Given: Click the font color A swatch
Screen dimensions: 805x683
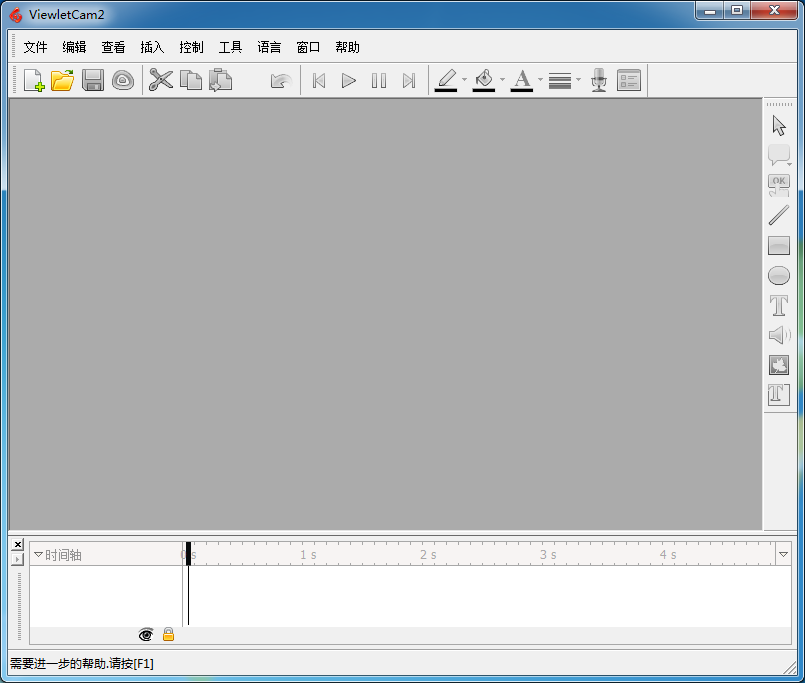Looking at the screenshot, I should pos(522,81).
